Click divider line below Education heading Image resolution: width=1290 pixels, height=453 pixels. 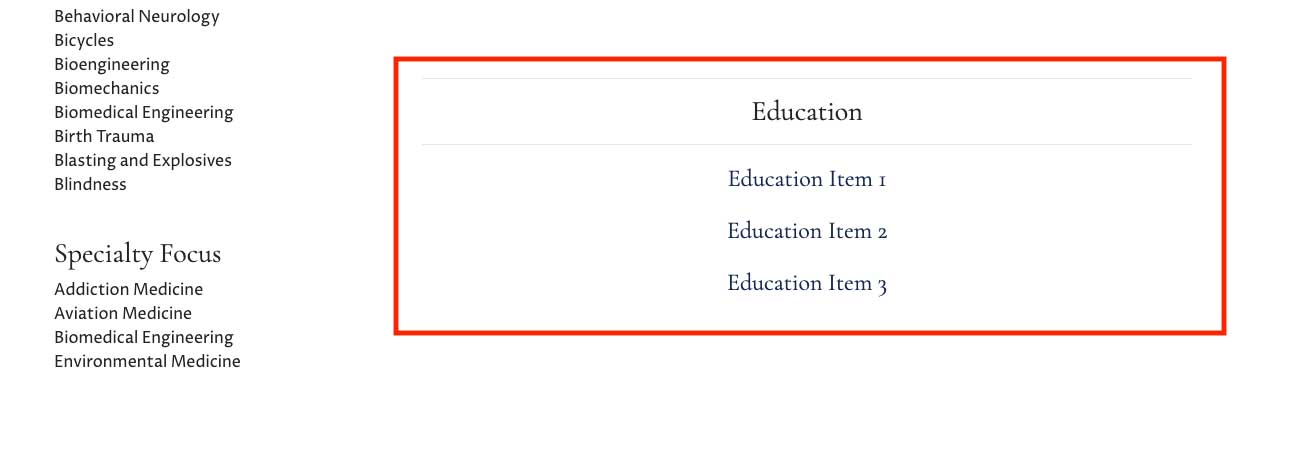[x=806, y=145]
